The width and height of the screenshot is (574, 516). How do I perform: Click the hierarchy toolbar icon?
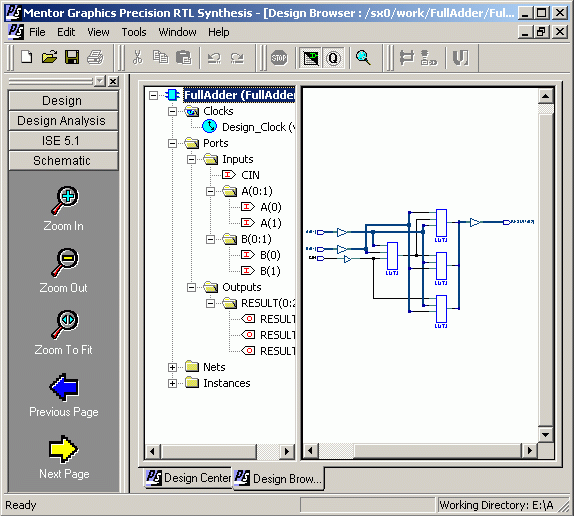click(429, 58)
